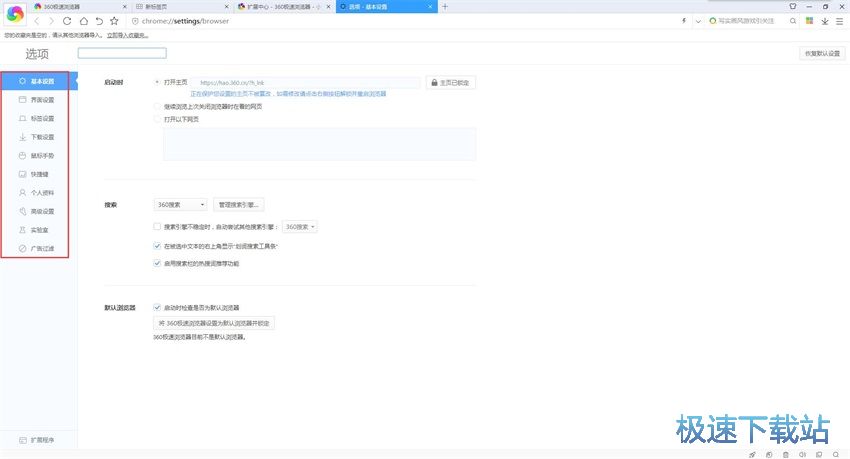Click the skin shirt icon in title bar
Viewport: 850px width, 459px height.
[793, 7]
